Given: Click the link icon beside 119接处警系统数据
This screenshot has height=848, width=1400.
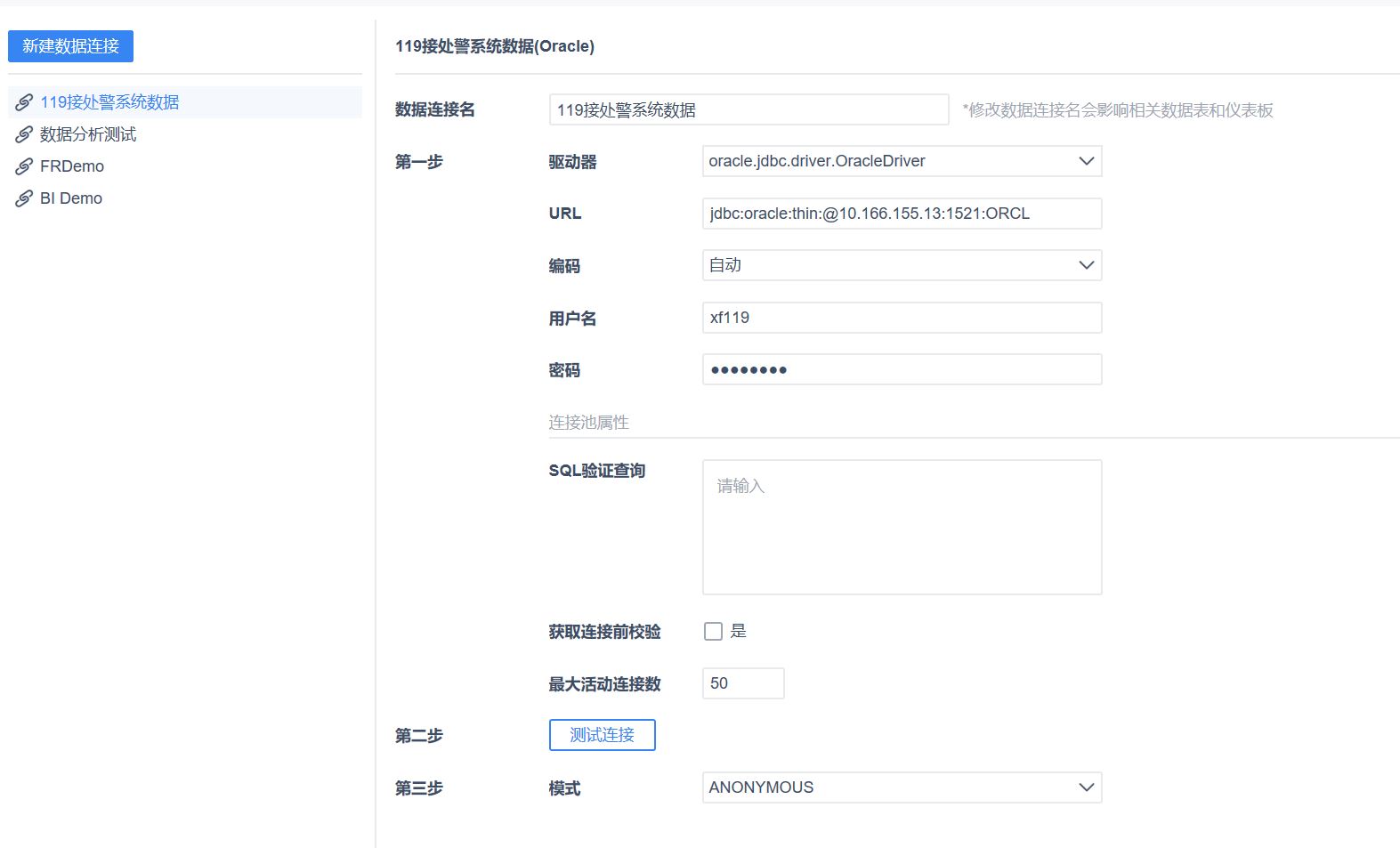Looking at the screenshot, I should pos(24,102).
